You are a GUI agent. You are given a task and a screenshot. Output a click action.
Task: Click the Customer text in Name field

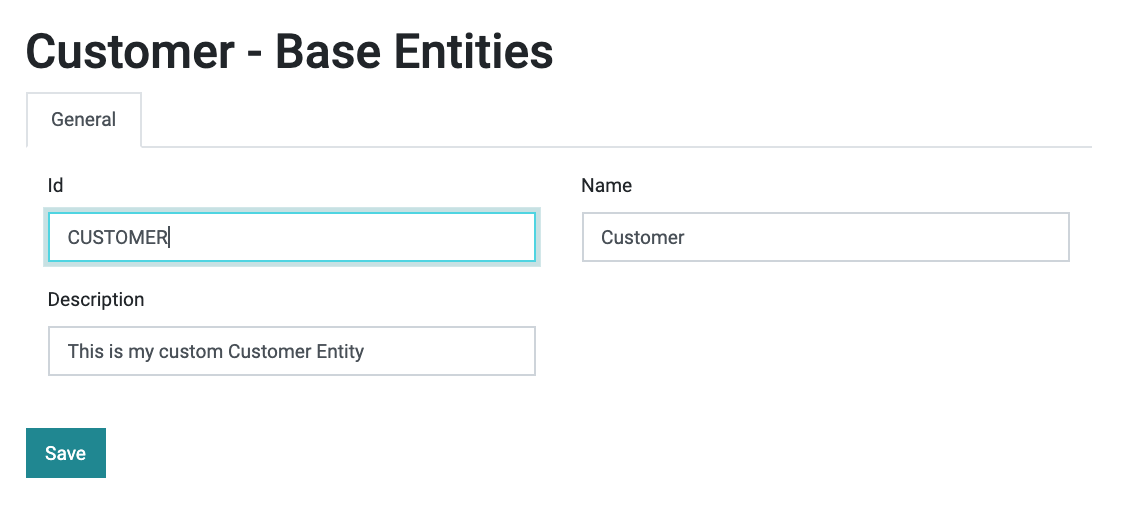pos(643,238)
